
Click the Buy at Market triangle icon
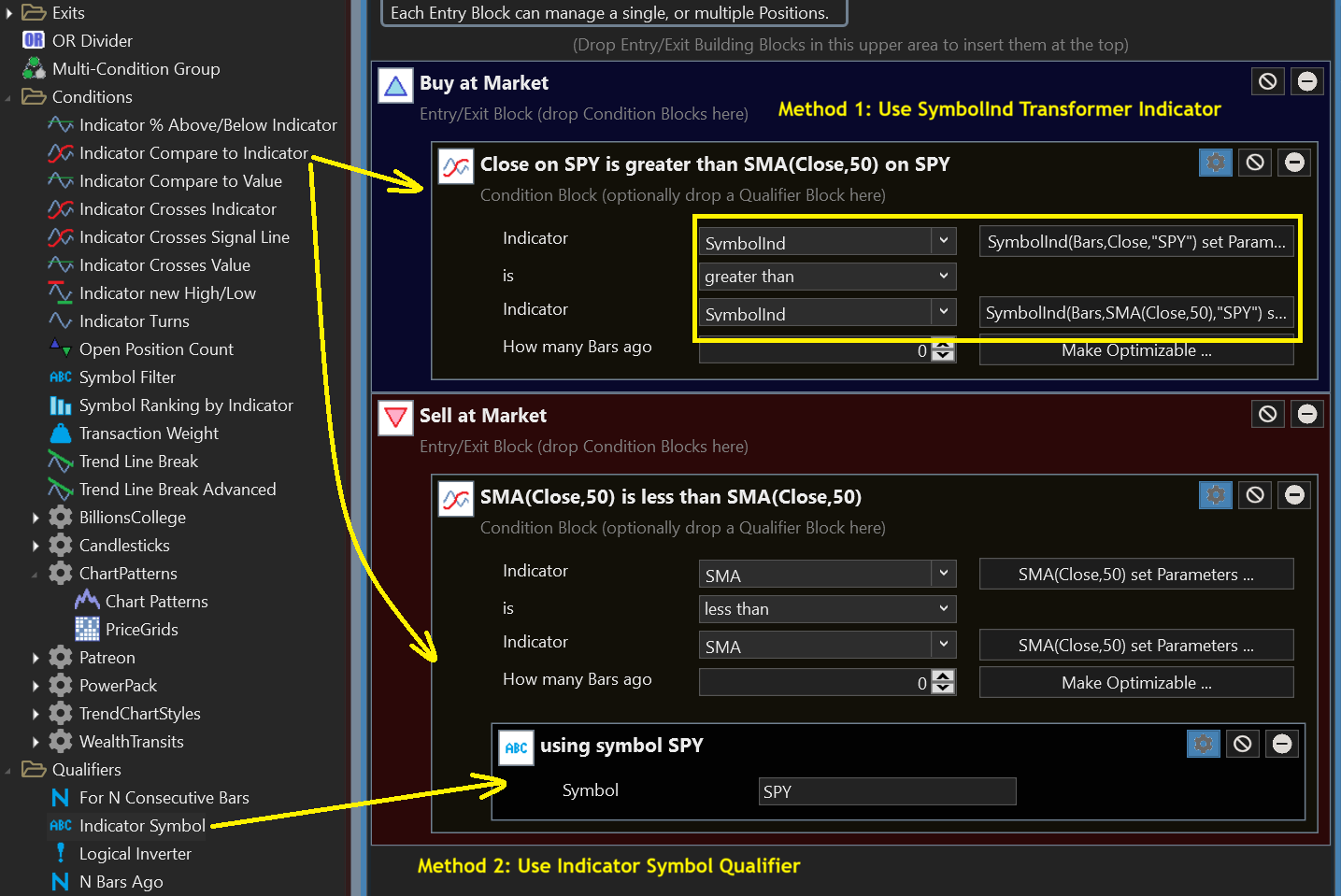click(x=395, y=86)
